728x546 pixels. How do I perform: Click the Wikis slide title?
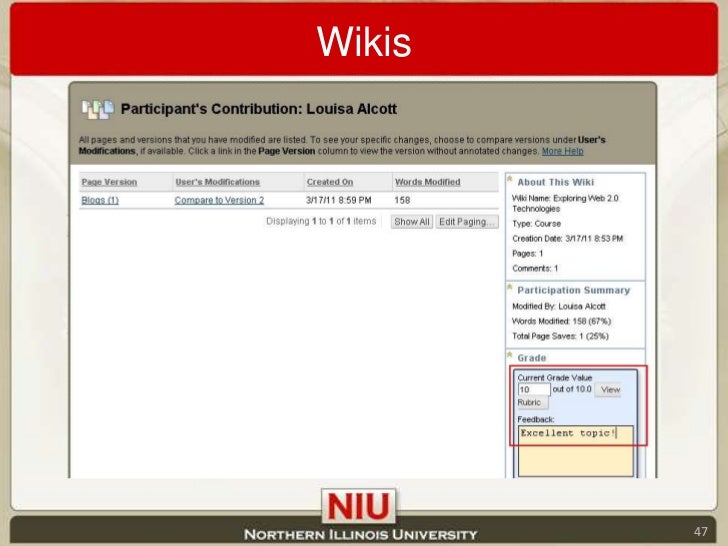tap(364, 41)
